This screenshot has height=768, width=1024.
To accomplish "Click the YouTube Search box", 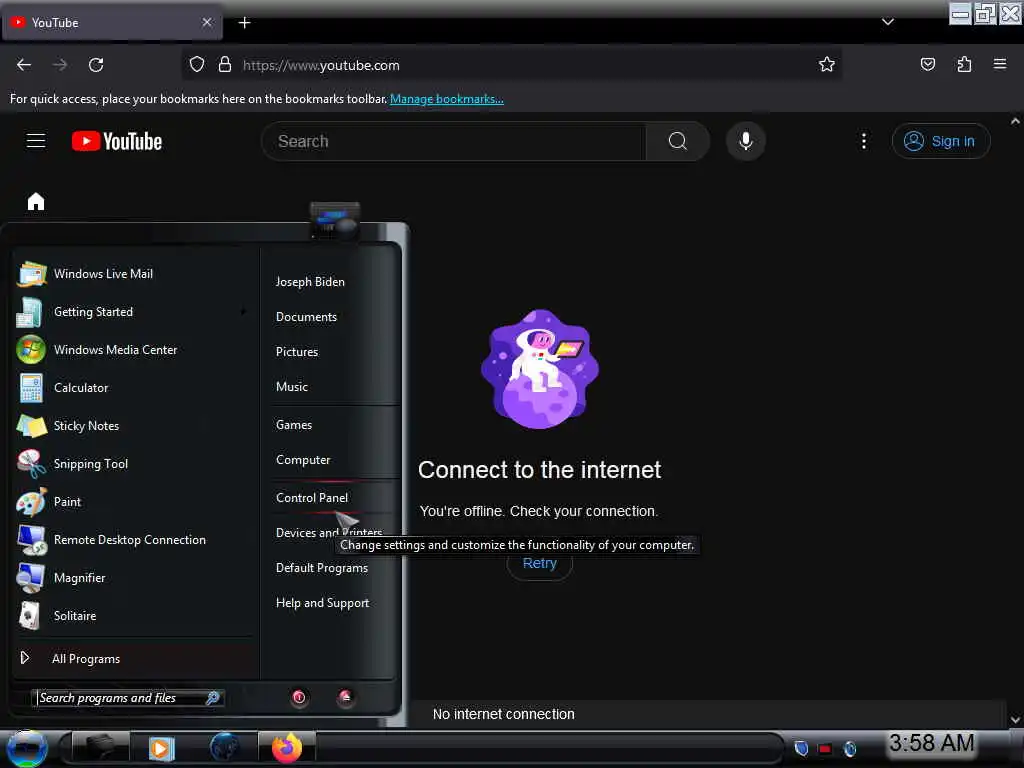I will click(x=454, y=141).
